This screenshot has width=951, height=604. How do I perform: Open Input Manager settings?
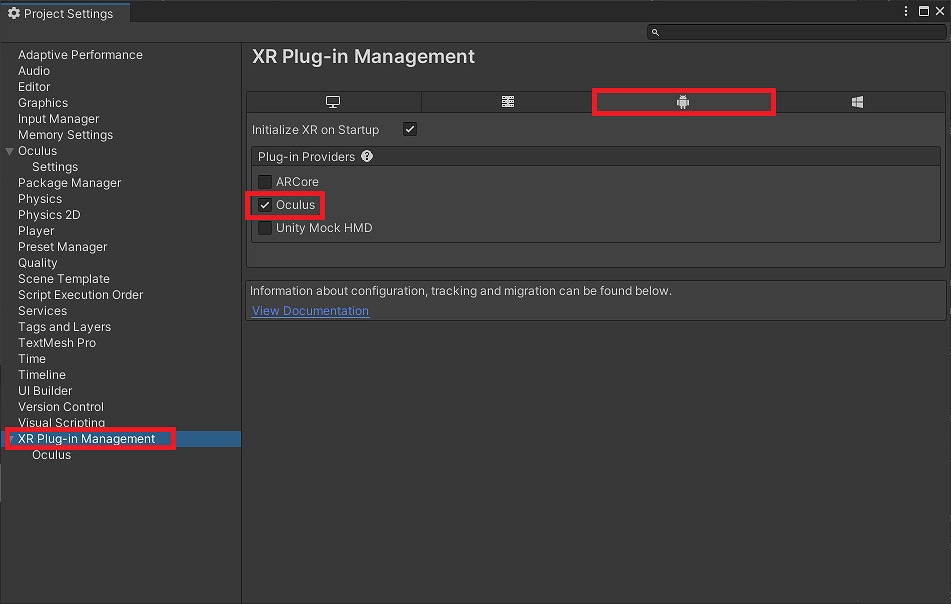pos(58,119)
